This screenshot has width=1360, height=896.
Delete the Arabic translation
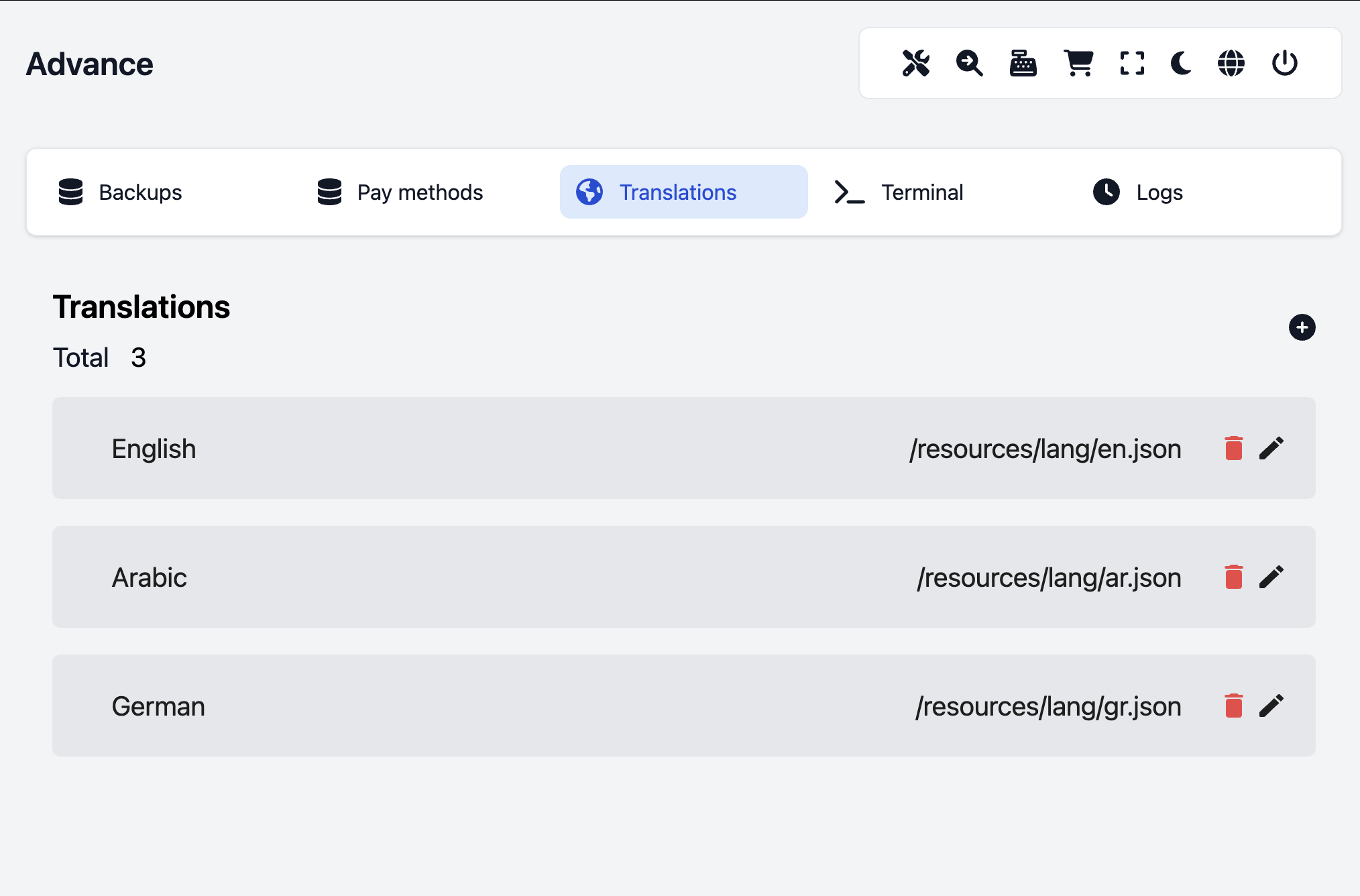[x=1233, y=577]
